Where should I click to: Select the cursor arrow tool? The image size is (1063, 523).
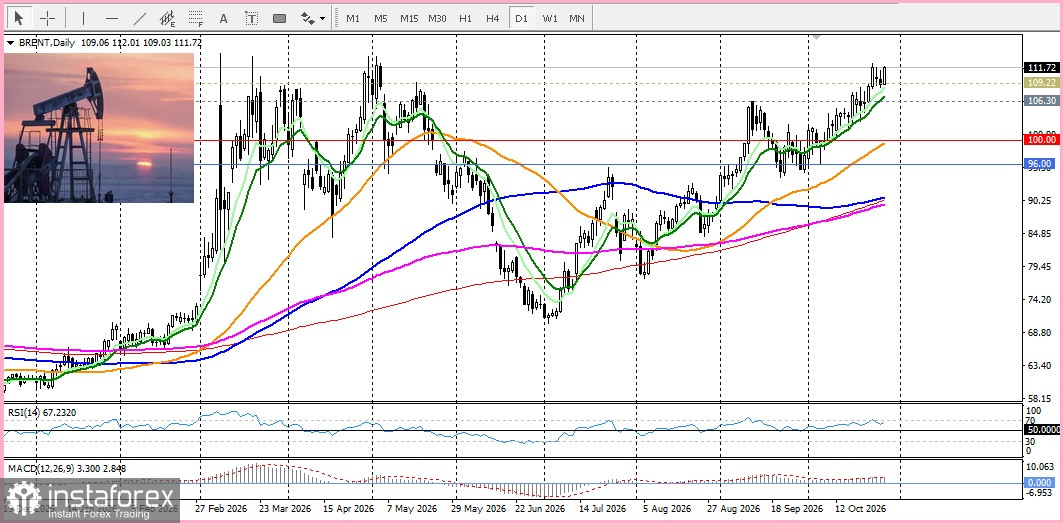click(18, 18)
